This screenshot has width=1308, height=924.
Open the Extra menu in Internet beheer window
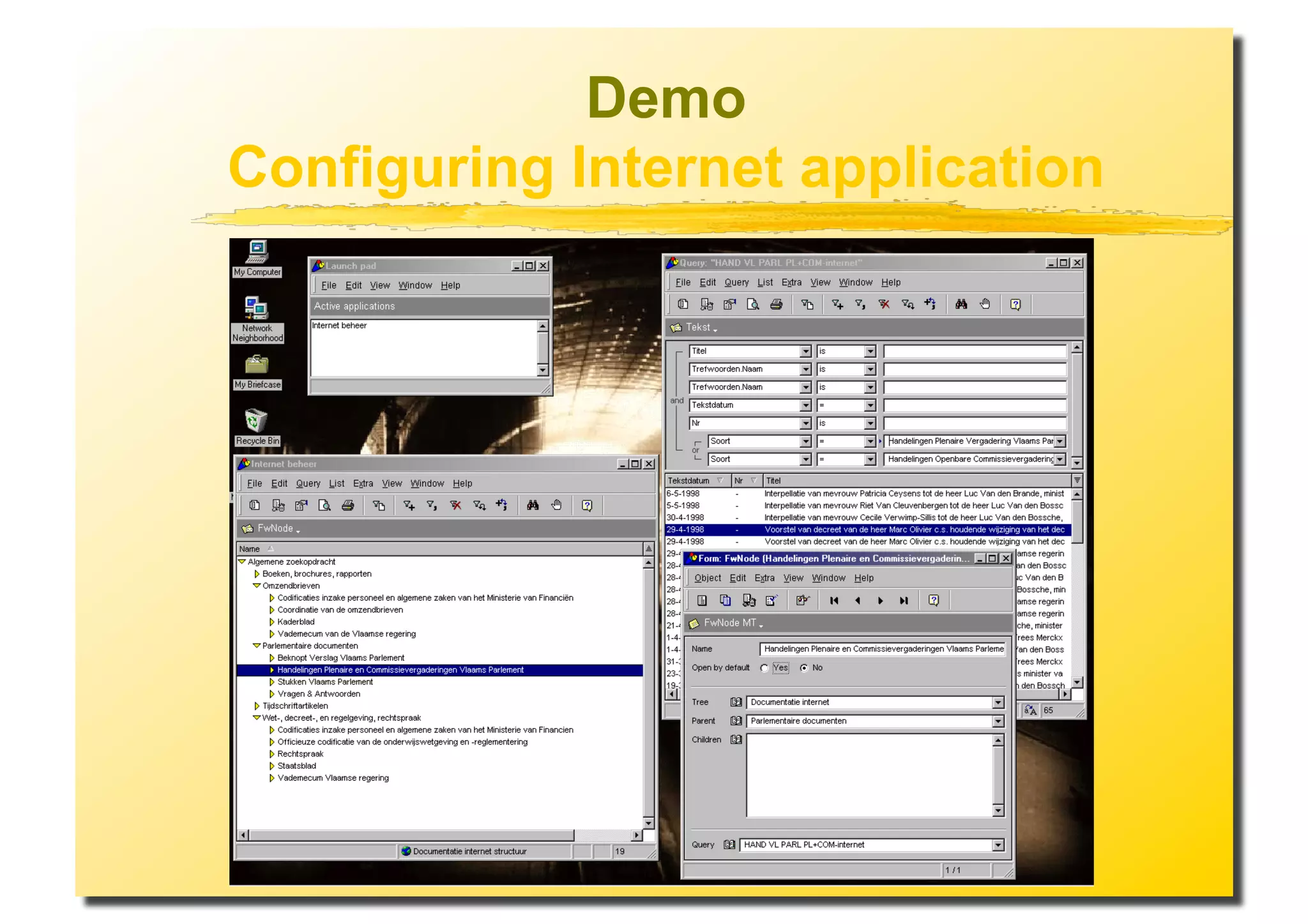[363, 483]
